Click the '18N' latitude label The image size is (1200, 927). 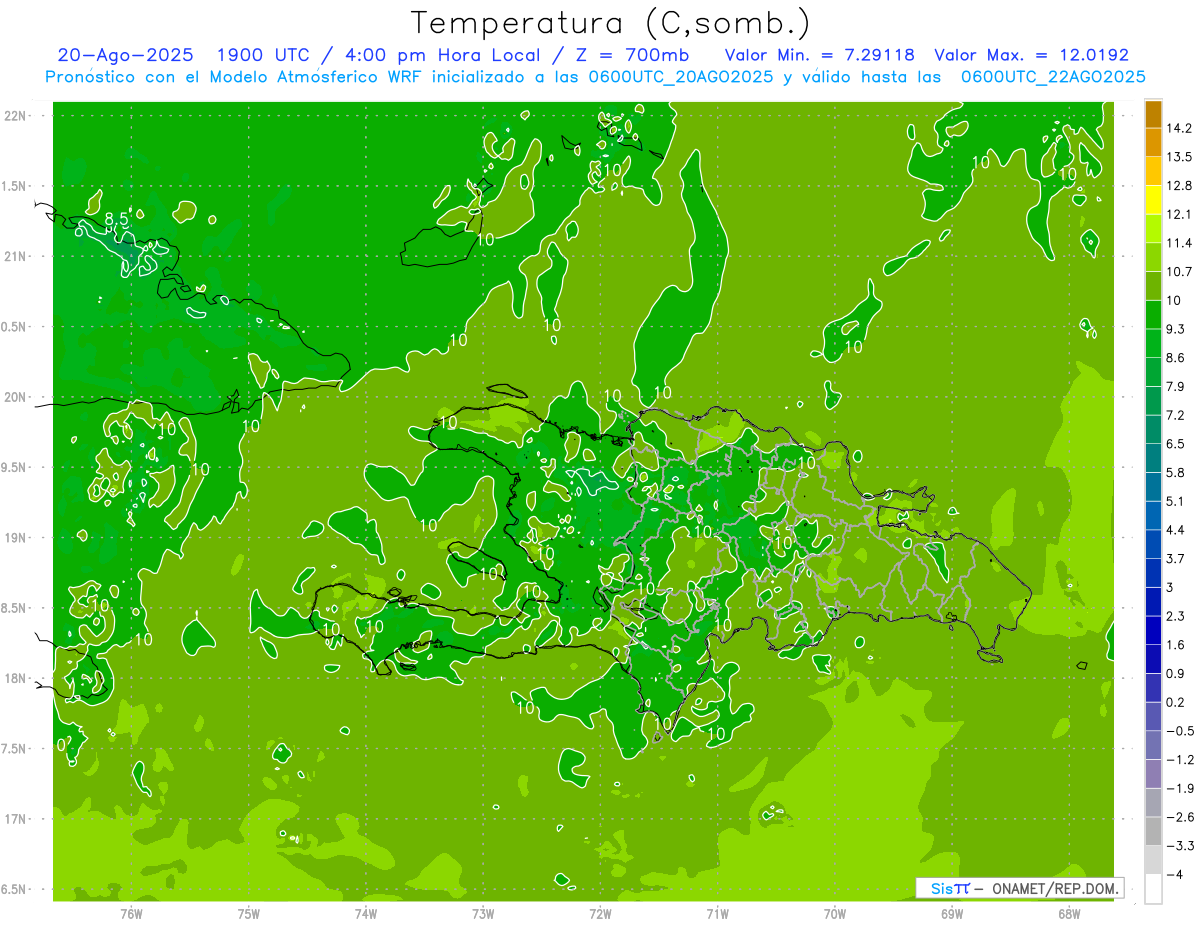point(17,678)
